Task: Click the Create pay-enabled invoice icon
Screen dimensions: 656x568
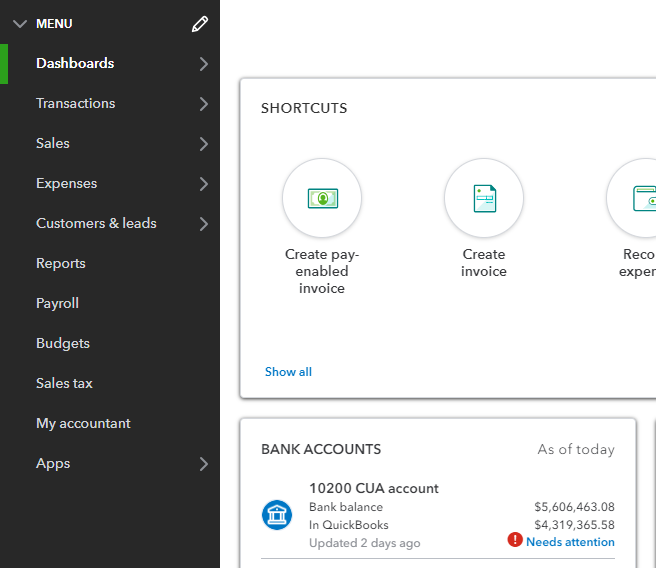Action: (x=322, y=198)
